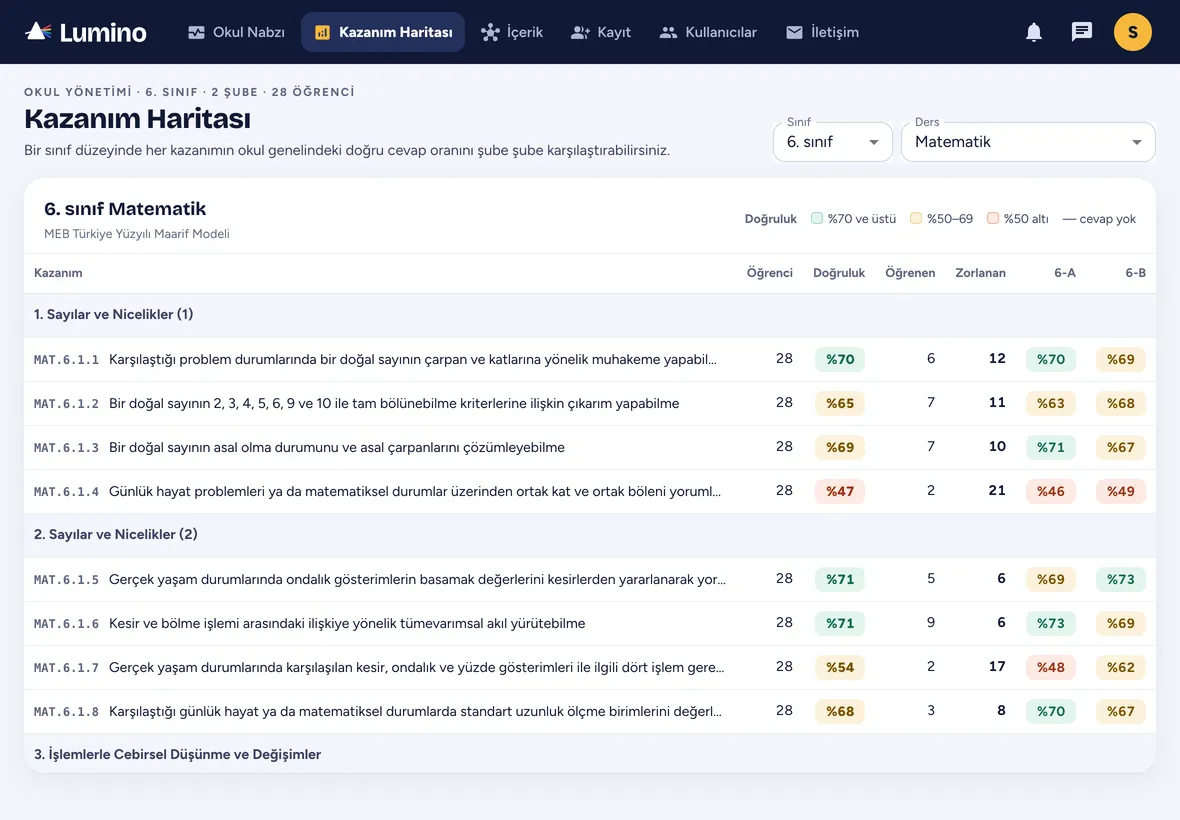
Task: Select the MAT.6.1.1 outcome row code
Action: pos(66,360)
